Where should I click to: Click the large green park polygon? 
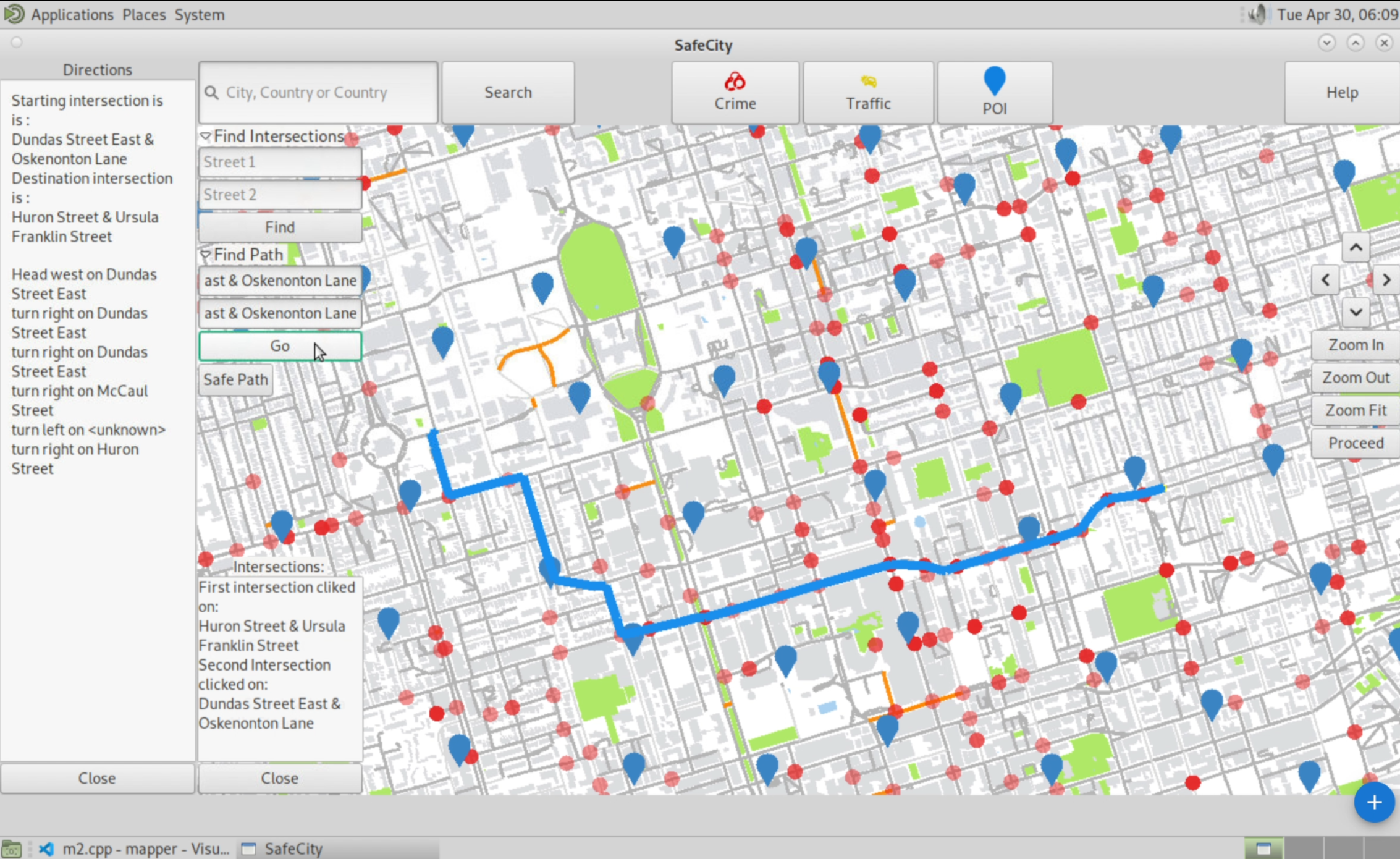tap(599, 271)
